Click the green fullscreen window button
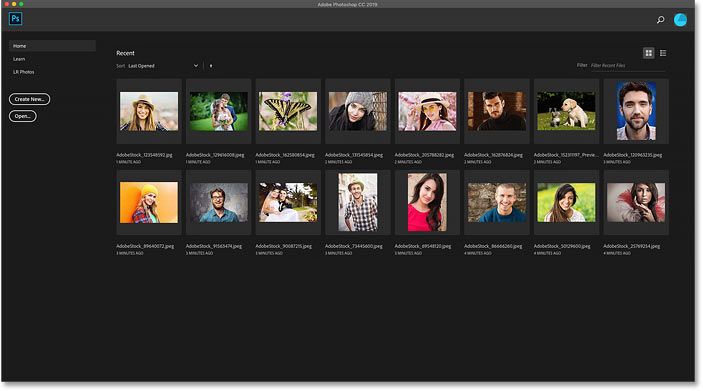 pyautogui.click(x=21, y=4)
